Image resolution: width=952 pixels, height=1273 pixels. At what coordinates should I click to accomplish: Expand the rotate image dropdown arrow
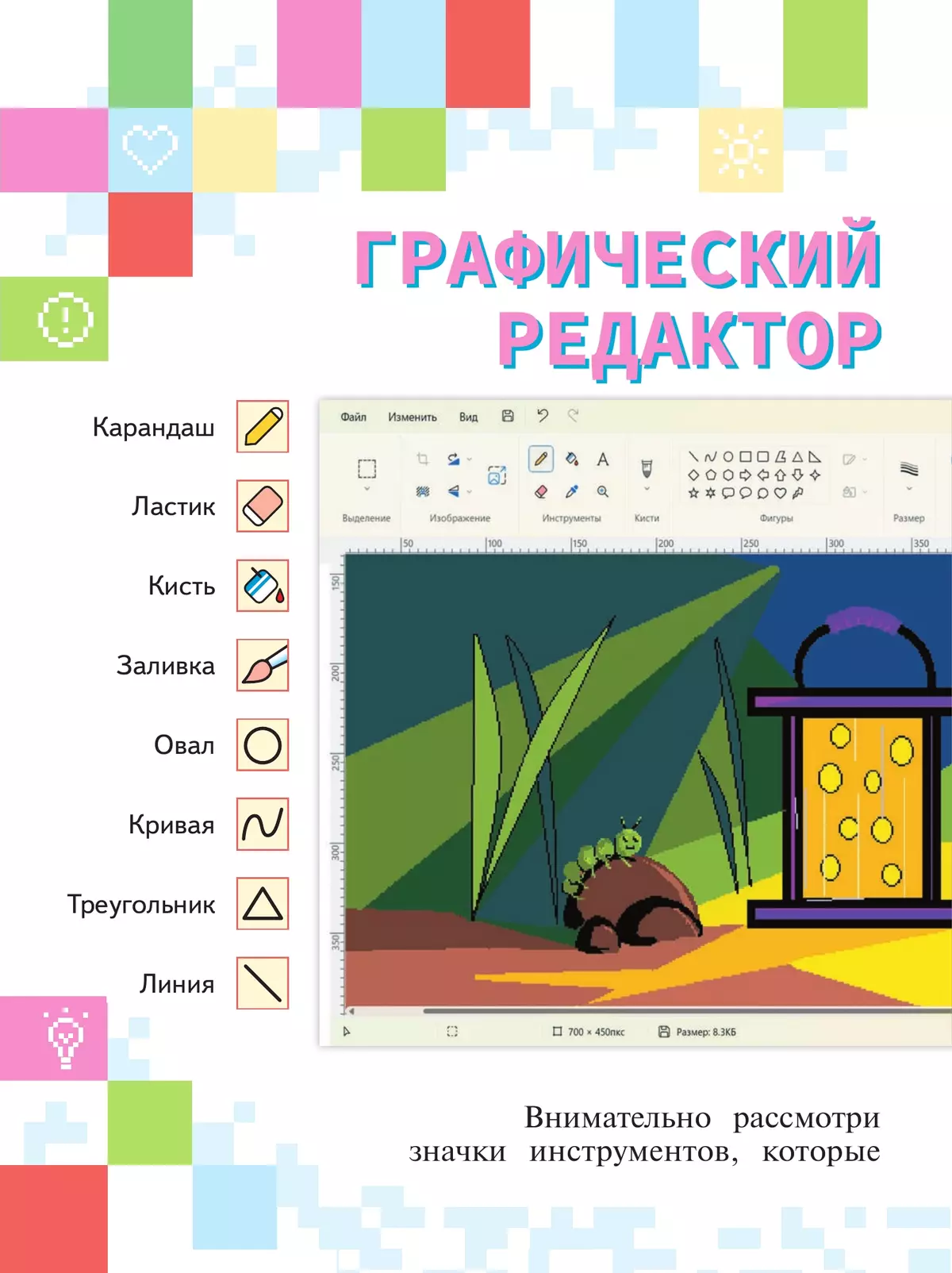[470, 459]
